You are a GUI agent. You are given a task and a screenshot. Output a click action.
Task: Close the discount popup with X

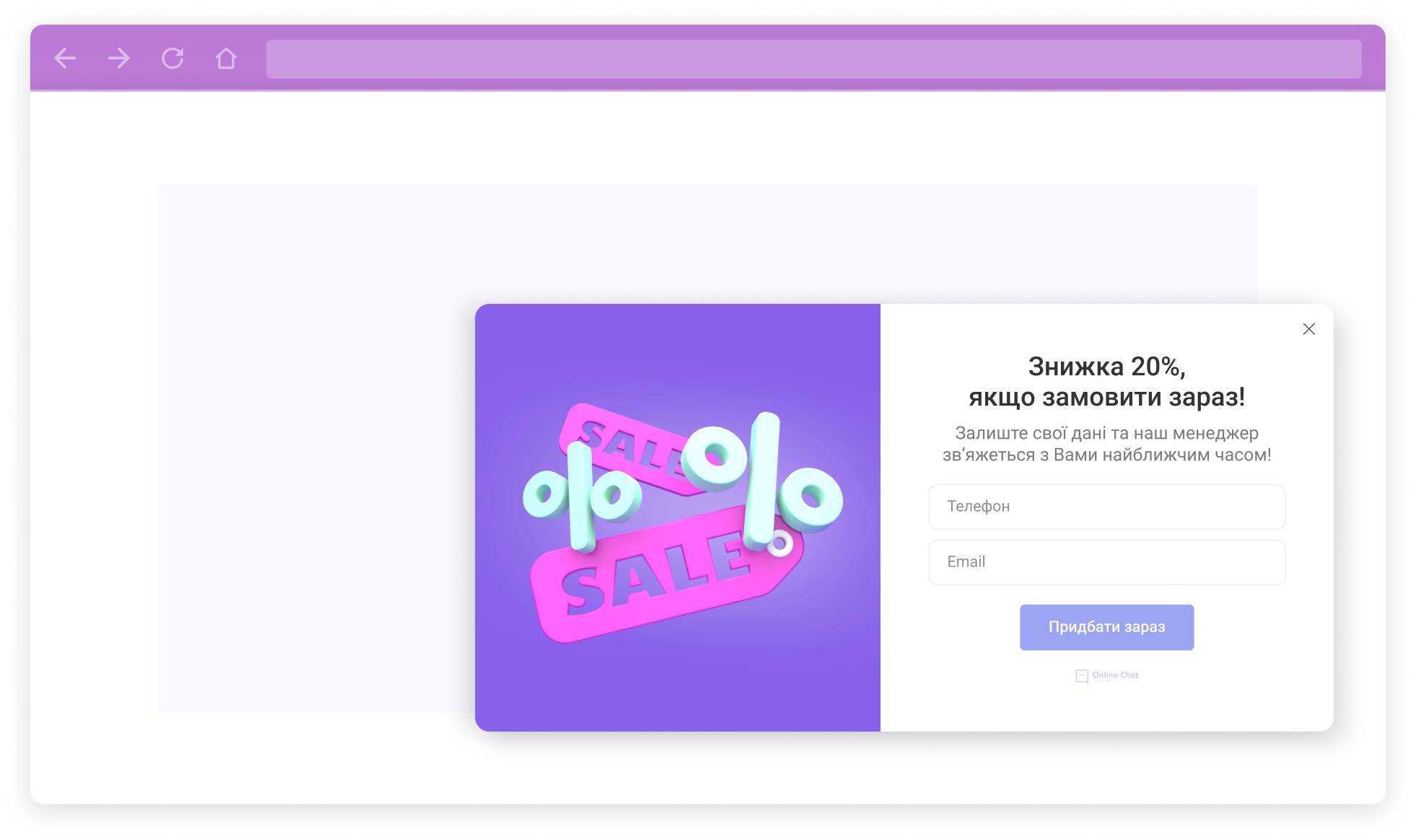click(x=1308, y=329)
